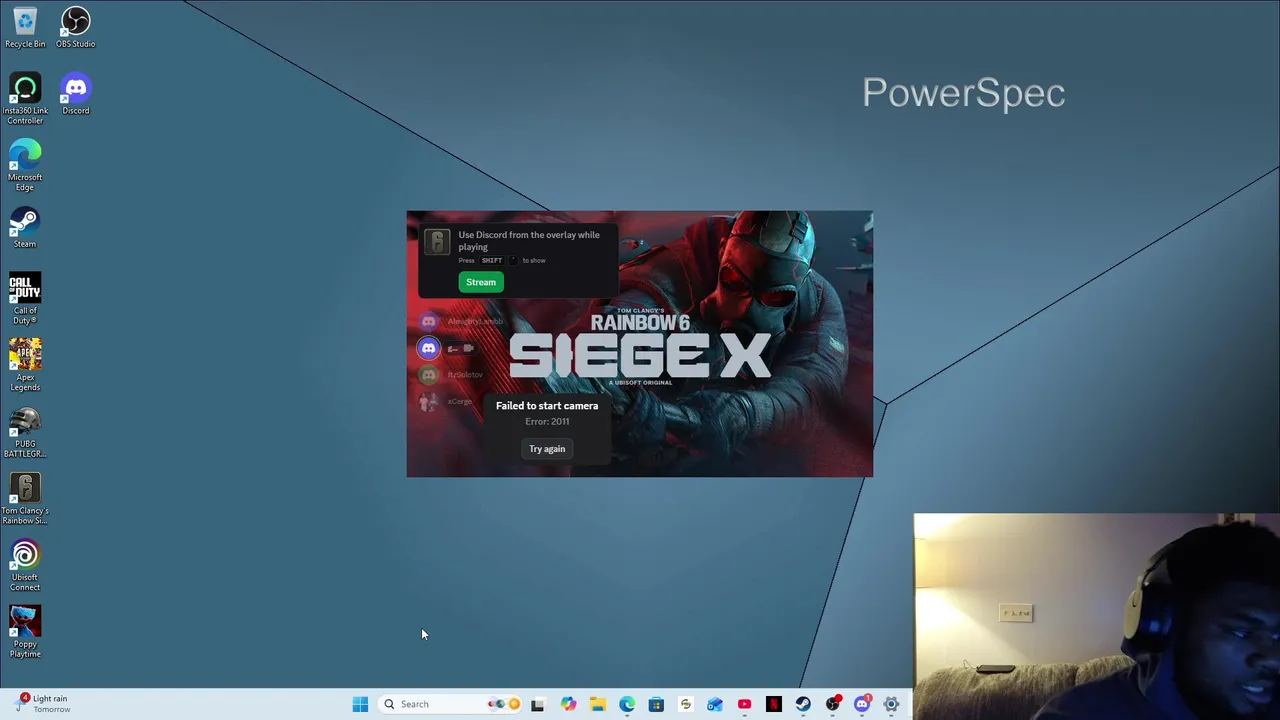Switch to Steam in the taskbar
This screenshot has height=720, width=1280.
point(803,704)
